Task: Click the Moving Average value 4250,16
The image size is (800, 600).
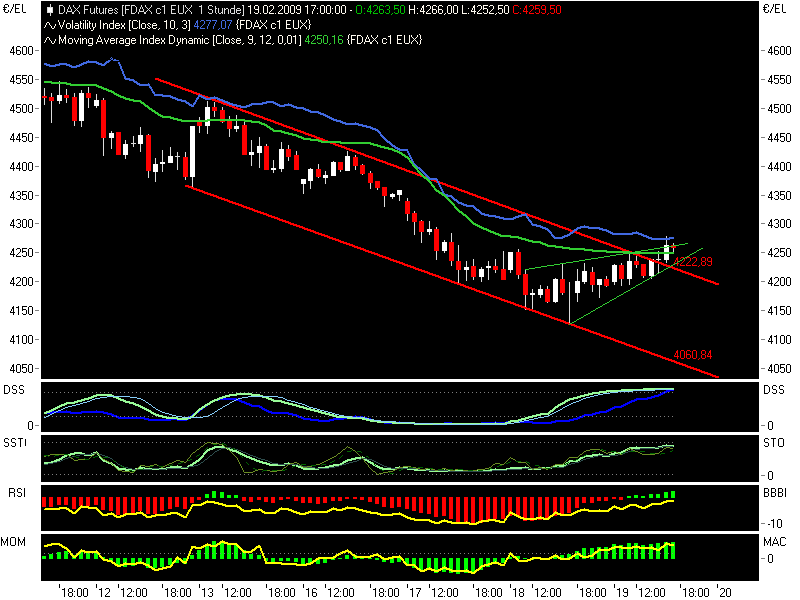Action: pyautogui.click(x=324, y=40)
